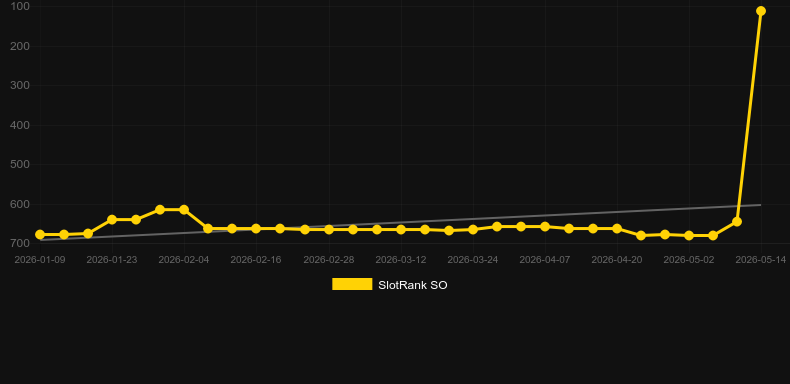
Task: Click the 2026-01-09 x-axis date label
Action: (x=40, y=260)
